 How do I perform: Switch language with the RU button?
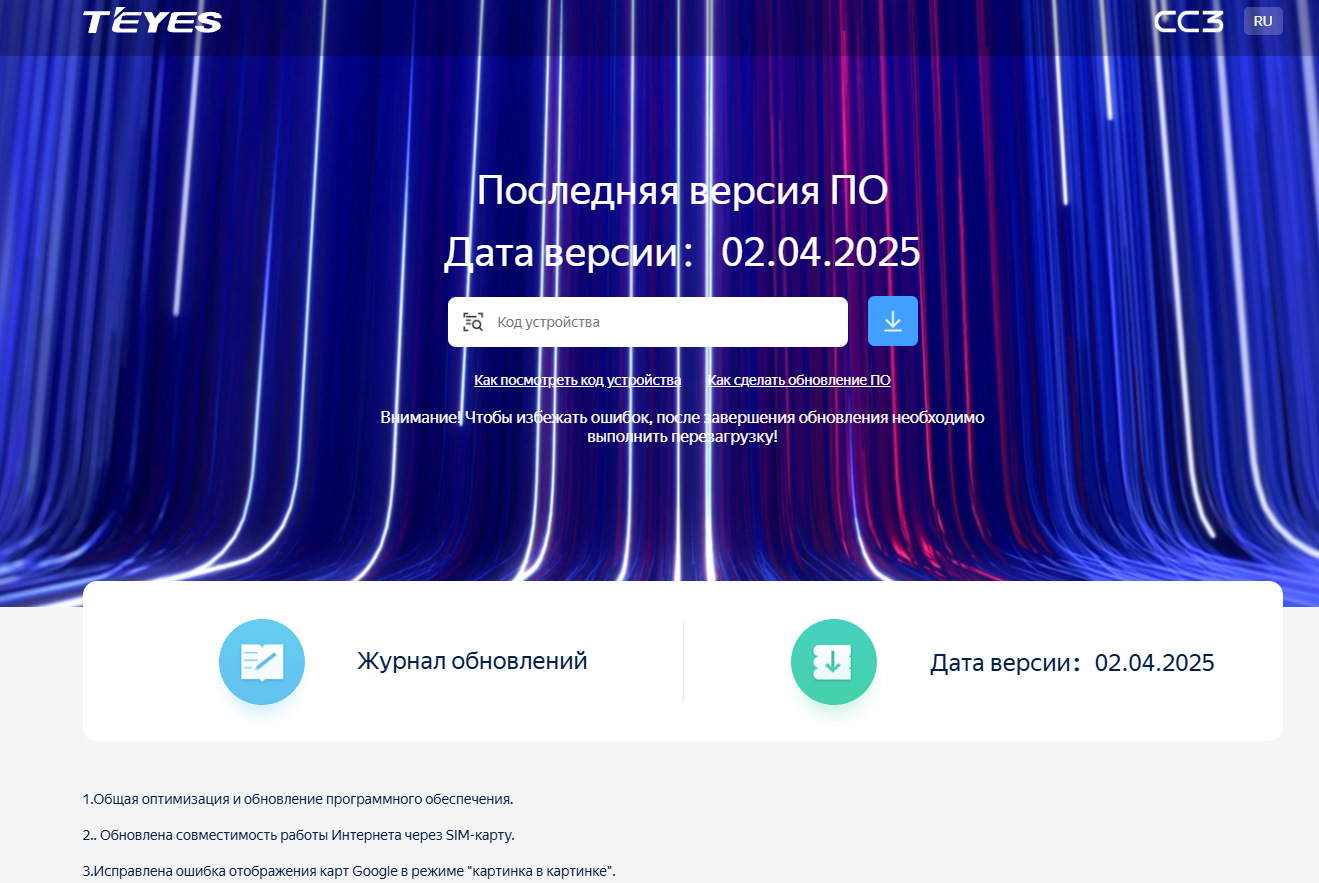coord(1263,21)
